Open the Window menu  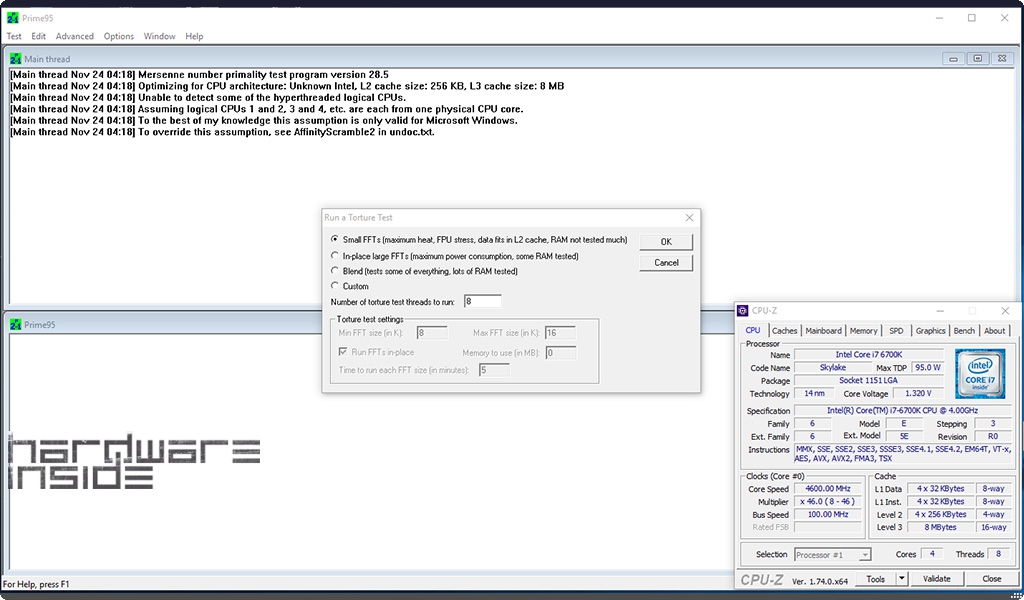click(x=159, y=37)
